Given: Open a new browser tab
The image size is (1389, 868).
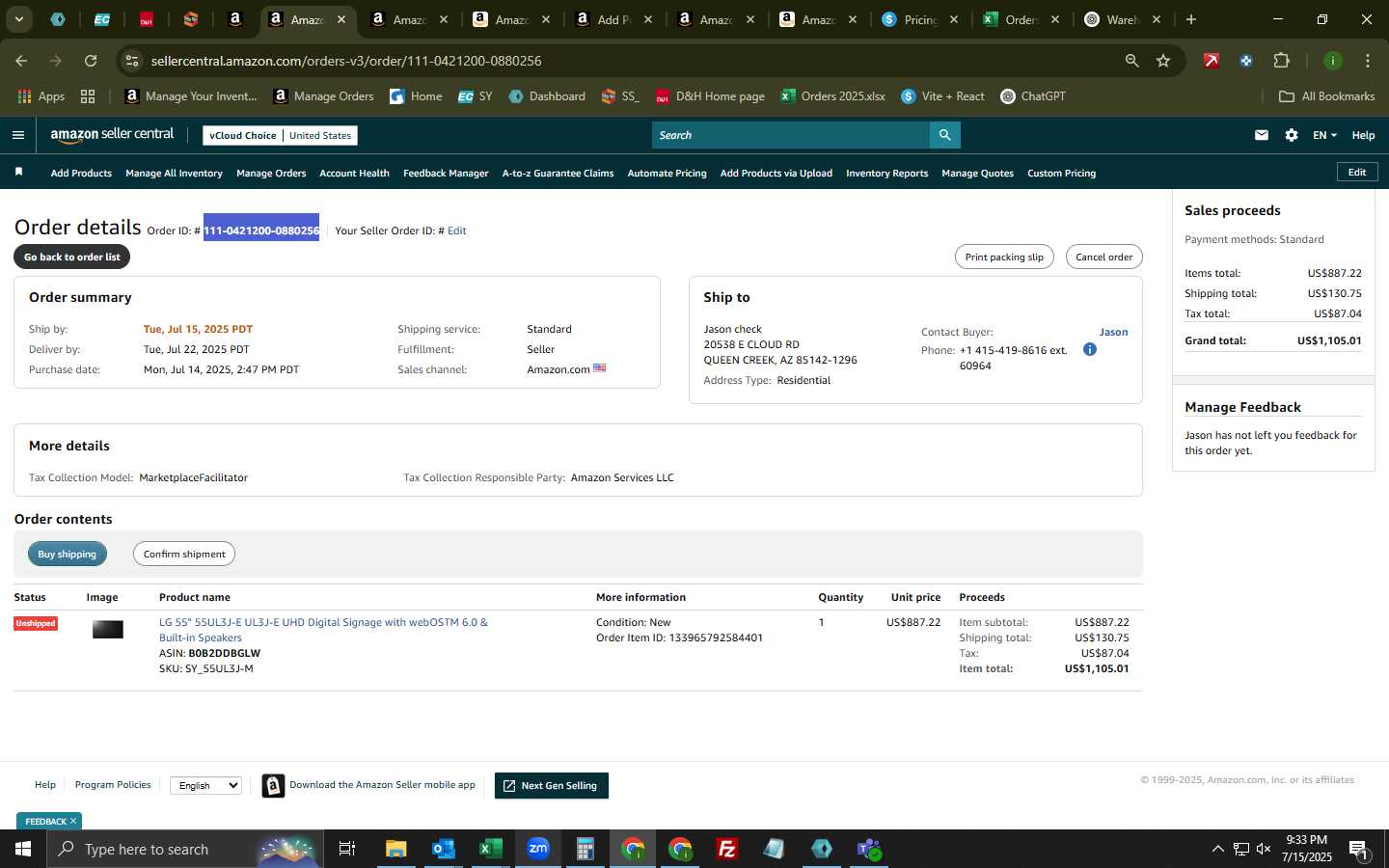Looking at the screenshot, I should [x=1191, y=19].
